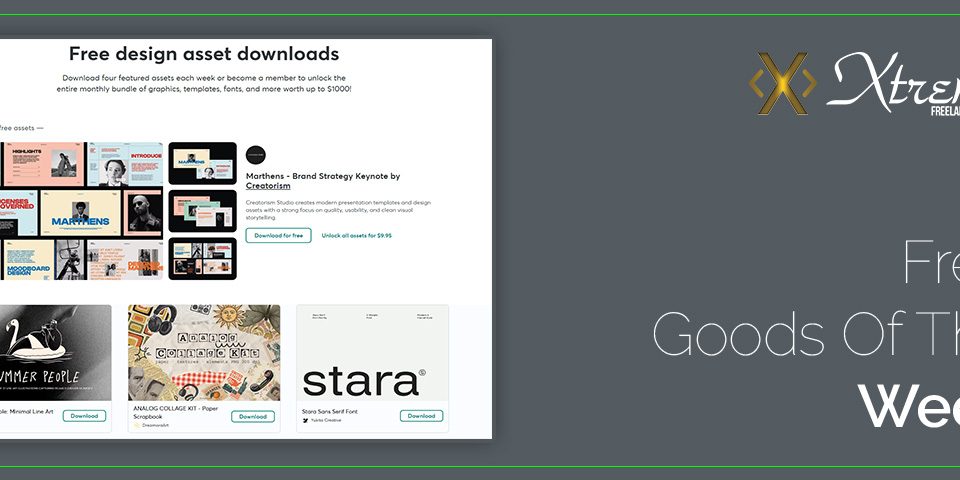Click the ANALOG COLLAGE KIT - Paper Scrapbook title
The width and height of the screenshot is (960, 480).
pos(176,411)
